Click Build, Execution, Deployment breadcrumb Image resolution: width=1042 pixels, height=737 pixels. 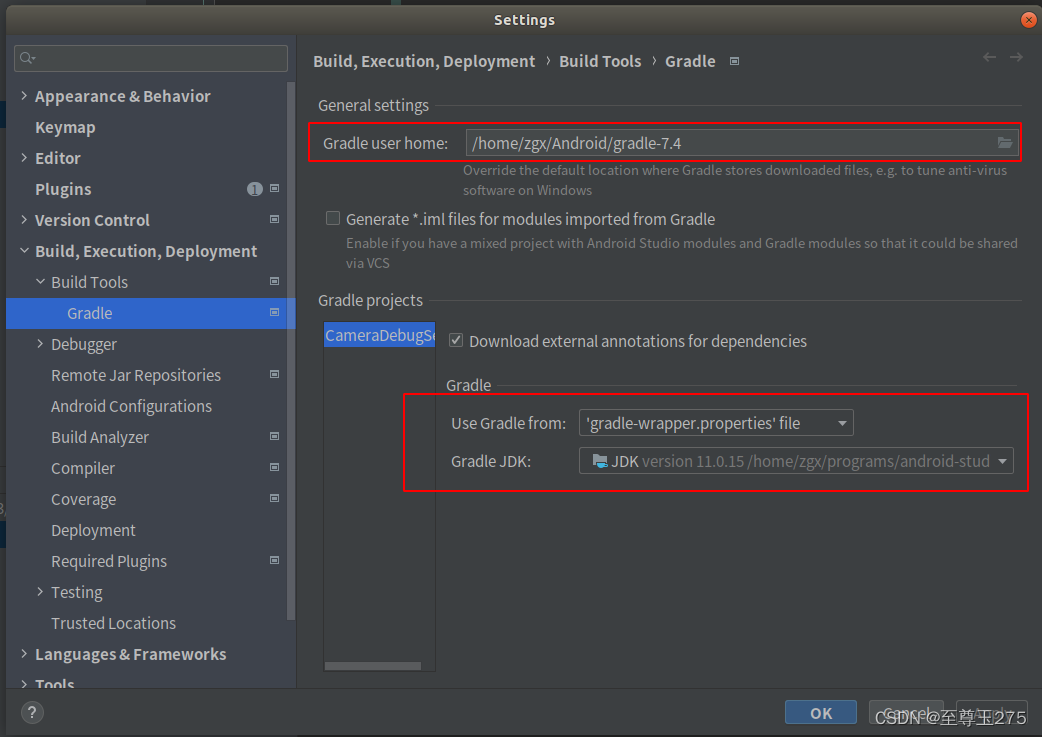tap(424, 62)
